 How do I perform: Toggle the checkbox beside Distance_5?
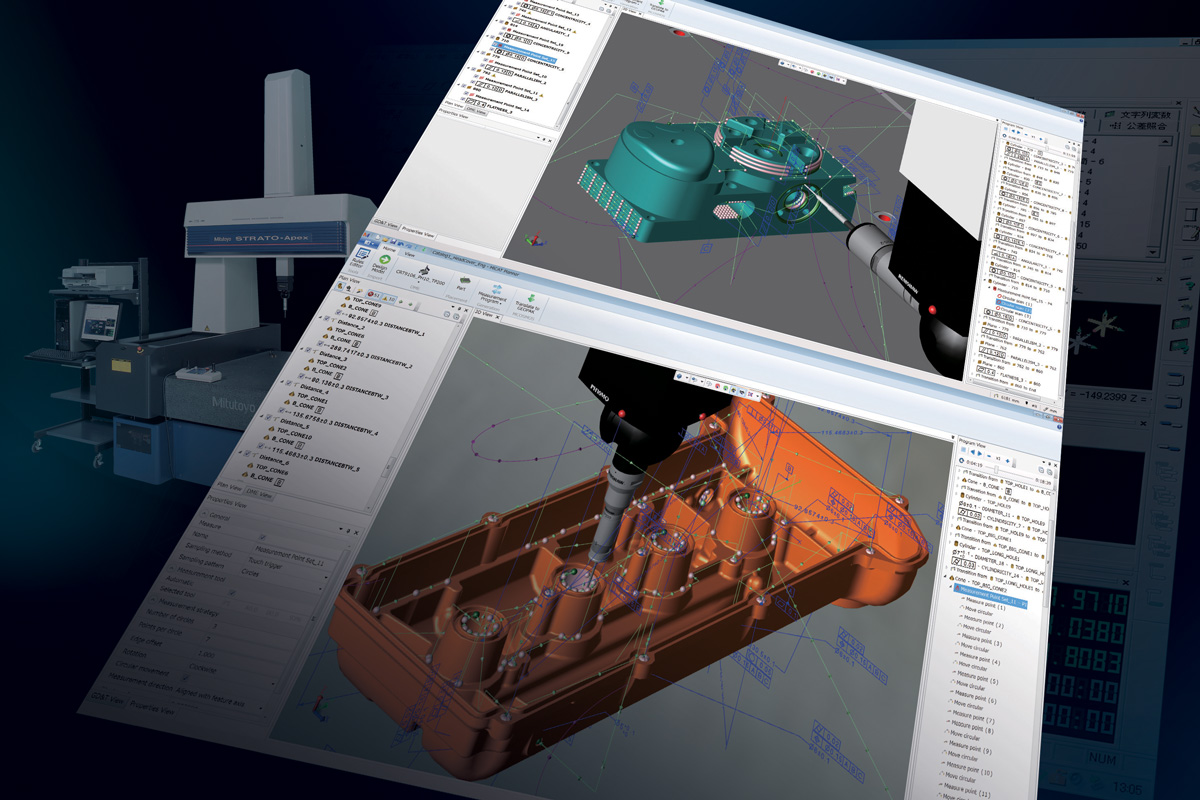click(x=268, y=417)
